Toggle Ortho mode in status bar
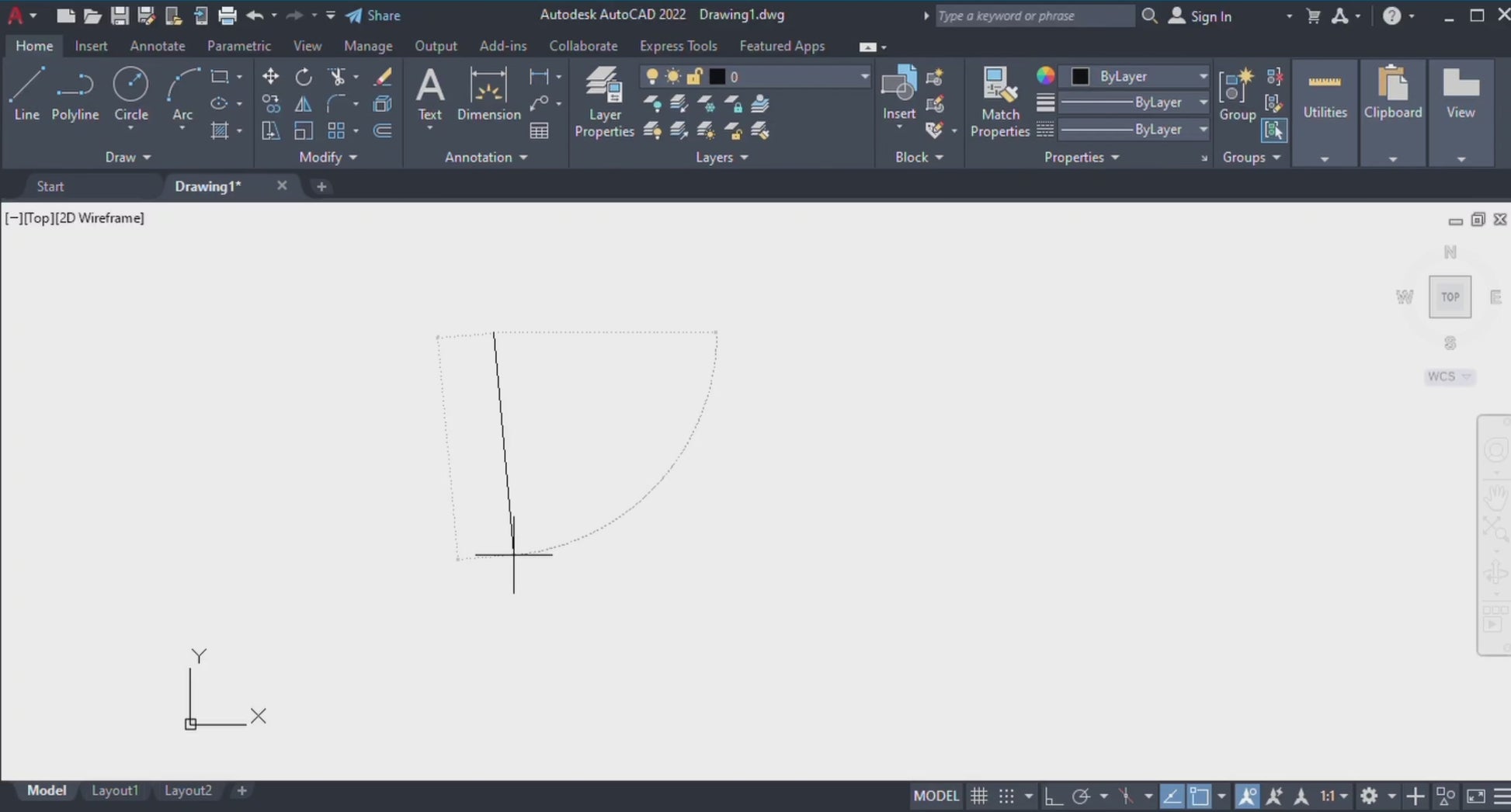Viewport: 1511px width, 812px height. pyautogui.click(x=1052, y=796)
